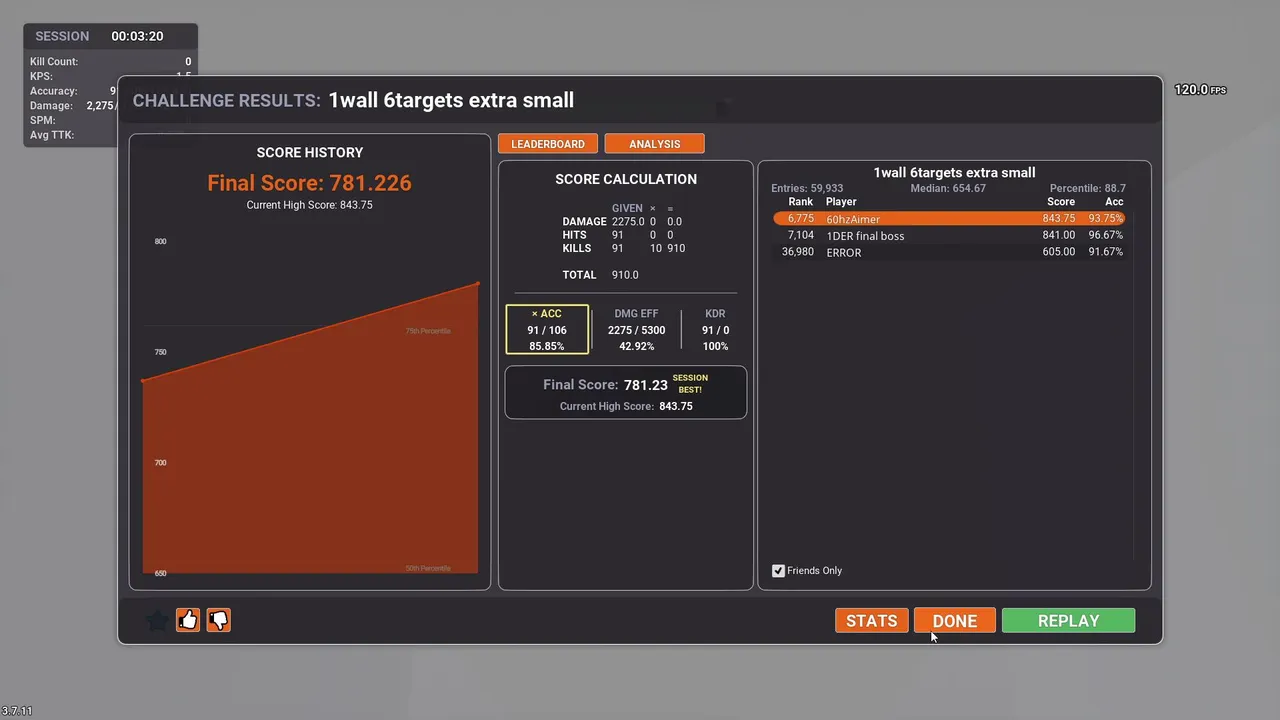This screenshot has width=1280, height=720.
Task: Click the Rank column header
Action: (800, 202)
